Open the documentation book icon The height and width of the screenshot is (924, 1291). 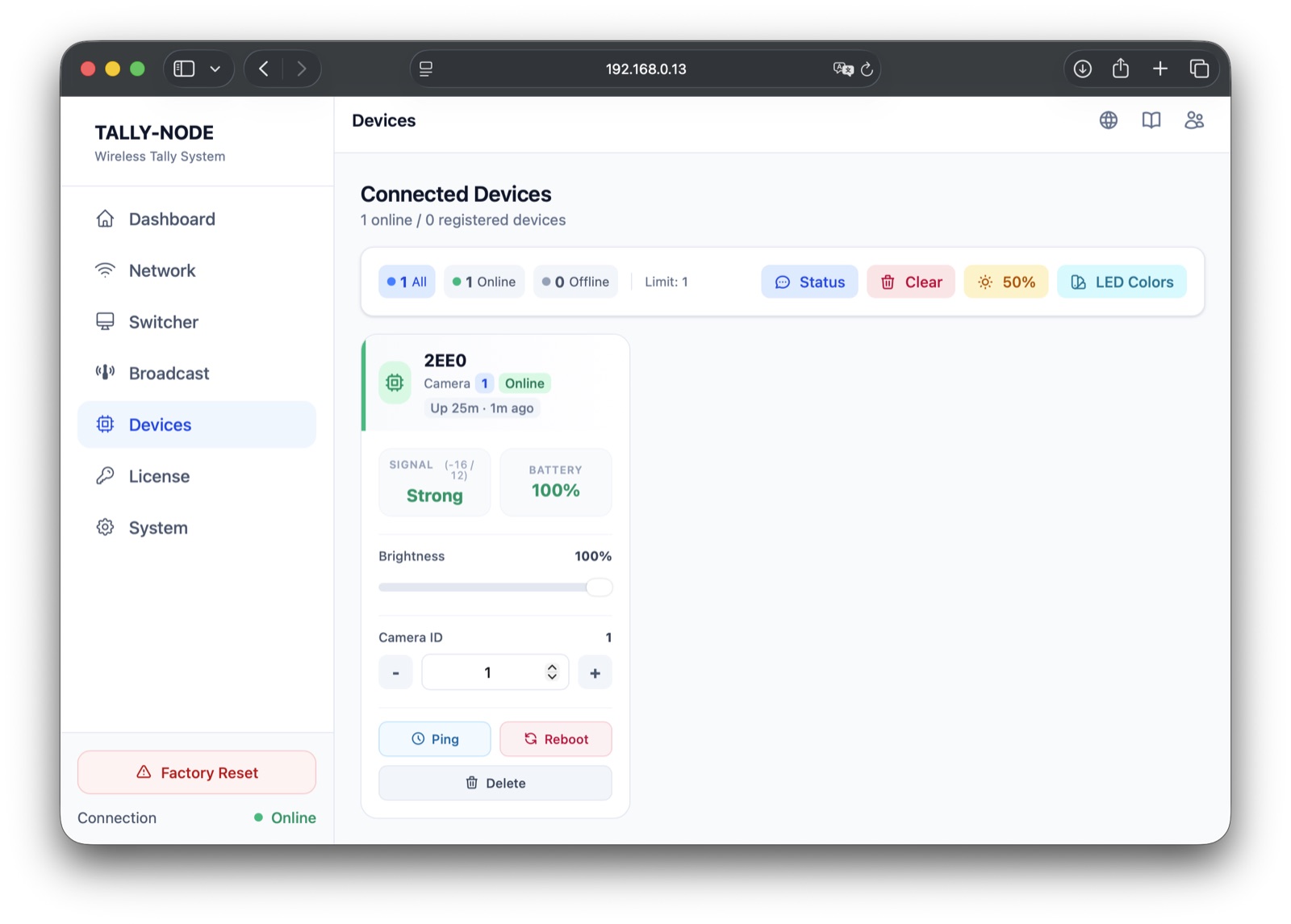1151,120
